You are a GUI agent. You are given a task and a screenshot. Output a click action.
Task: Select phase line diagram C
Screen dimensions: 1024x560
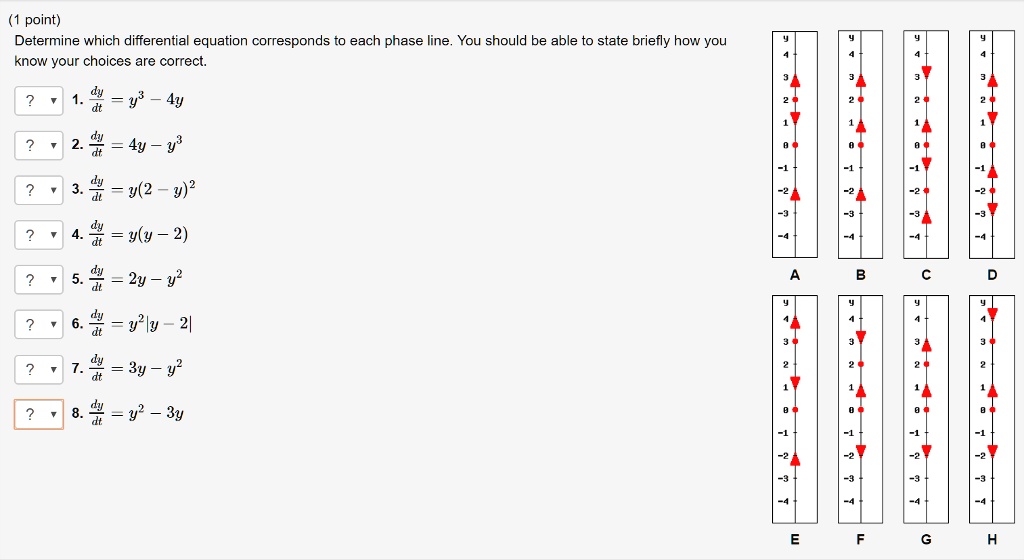pyautogui.click(x=926, y=144)
